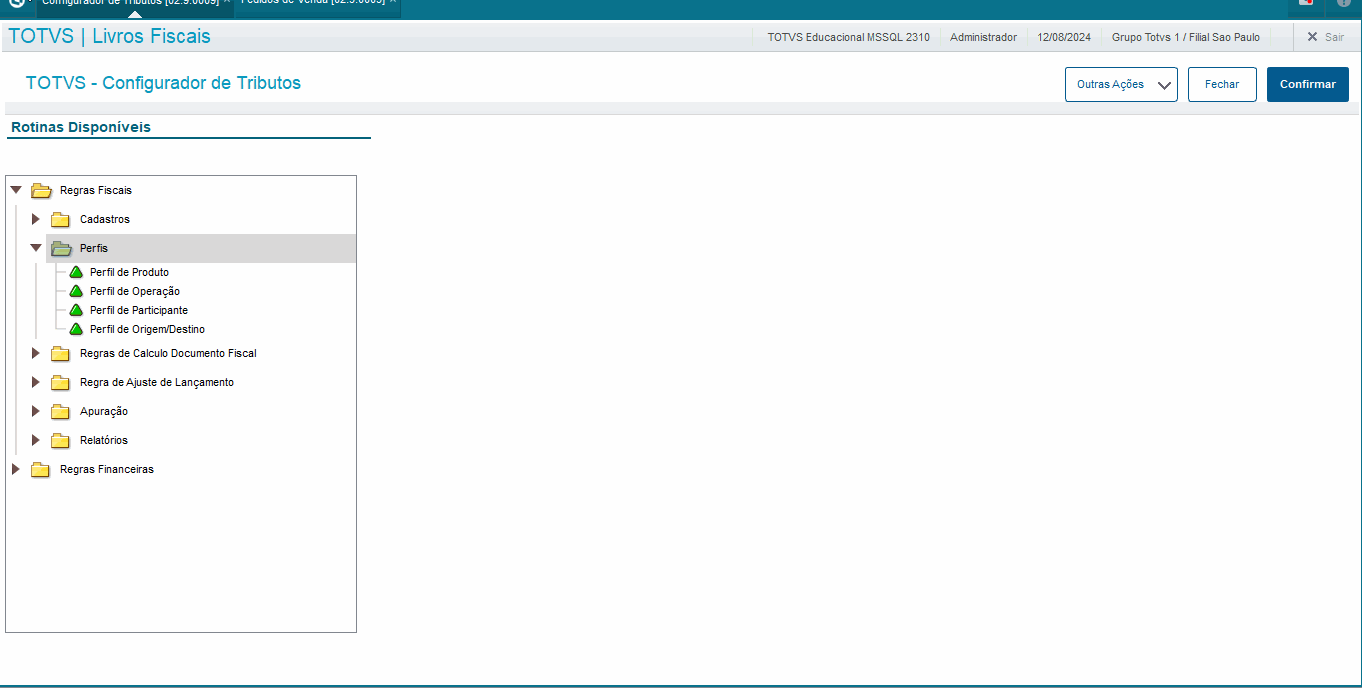This screenshot has width=1362, height=688.
Task: Click the Cadastros folder icon
Action: click(61, 219)
